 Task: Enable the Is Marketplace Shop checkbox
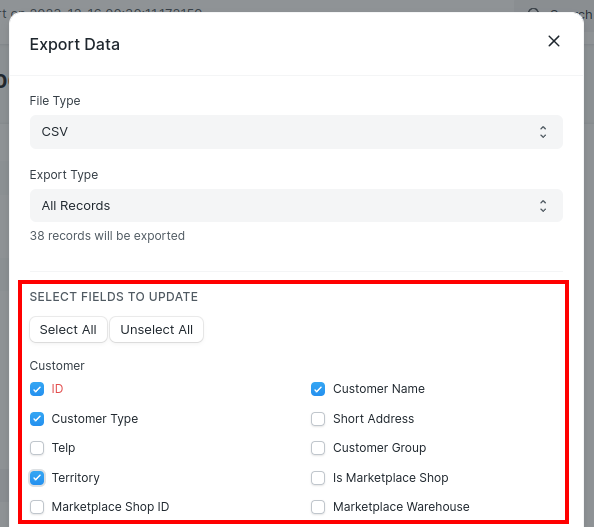coord(318,478)
